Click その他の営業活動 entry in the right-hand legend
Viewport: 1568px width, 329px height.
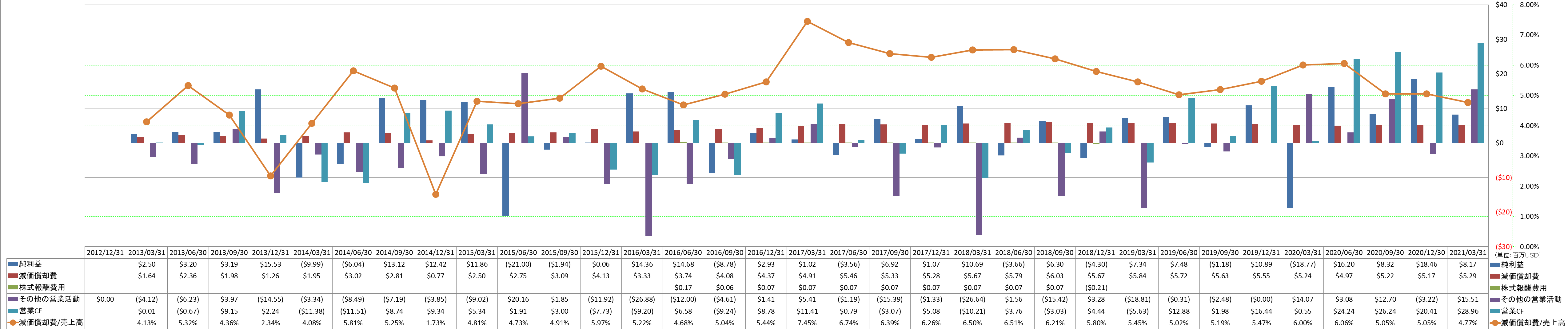click(x=1531, y=299)
